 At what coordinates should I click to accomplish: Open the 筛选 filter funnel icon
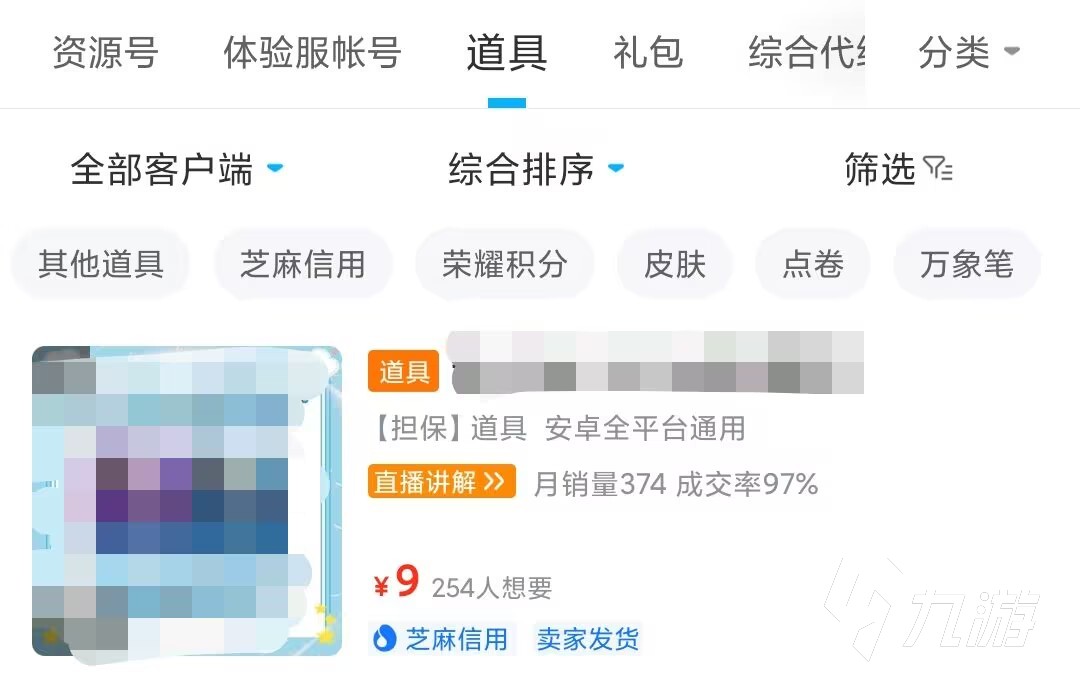pyautogui.click(x=937, y=169)
